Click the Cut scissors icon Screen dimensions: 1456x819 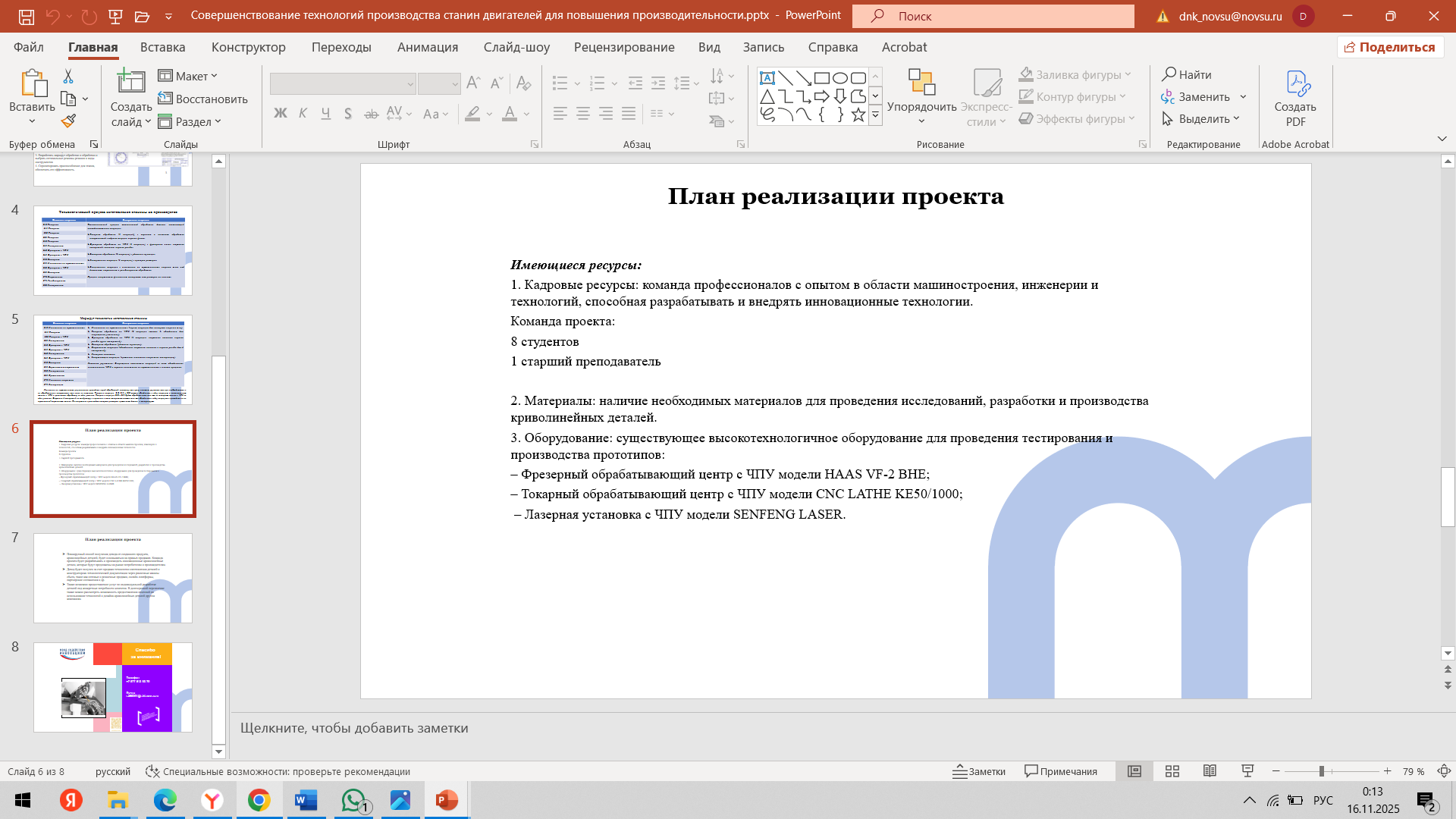point(68,76)
